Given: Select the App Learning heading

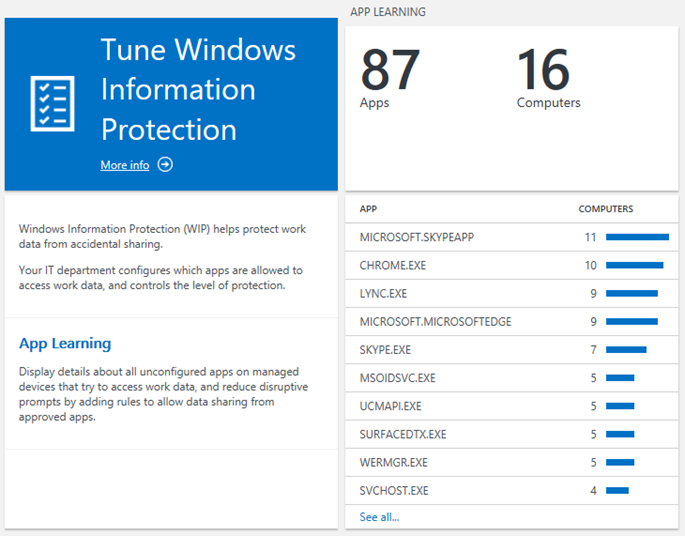Looking at the screenshot, I should tap(65, 343).
